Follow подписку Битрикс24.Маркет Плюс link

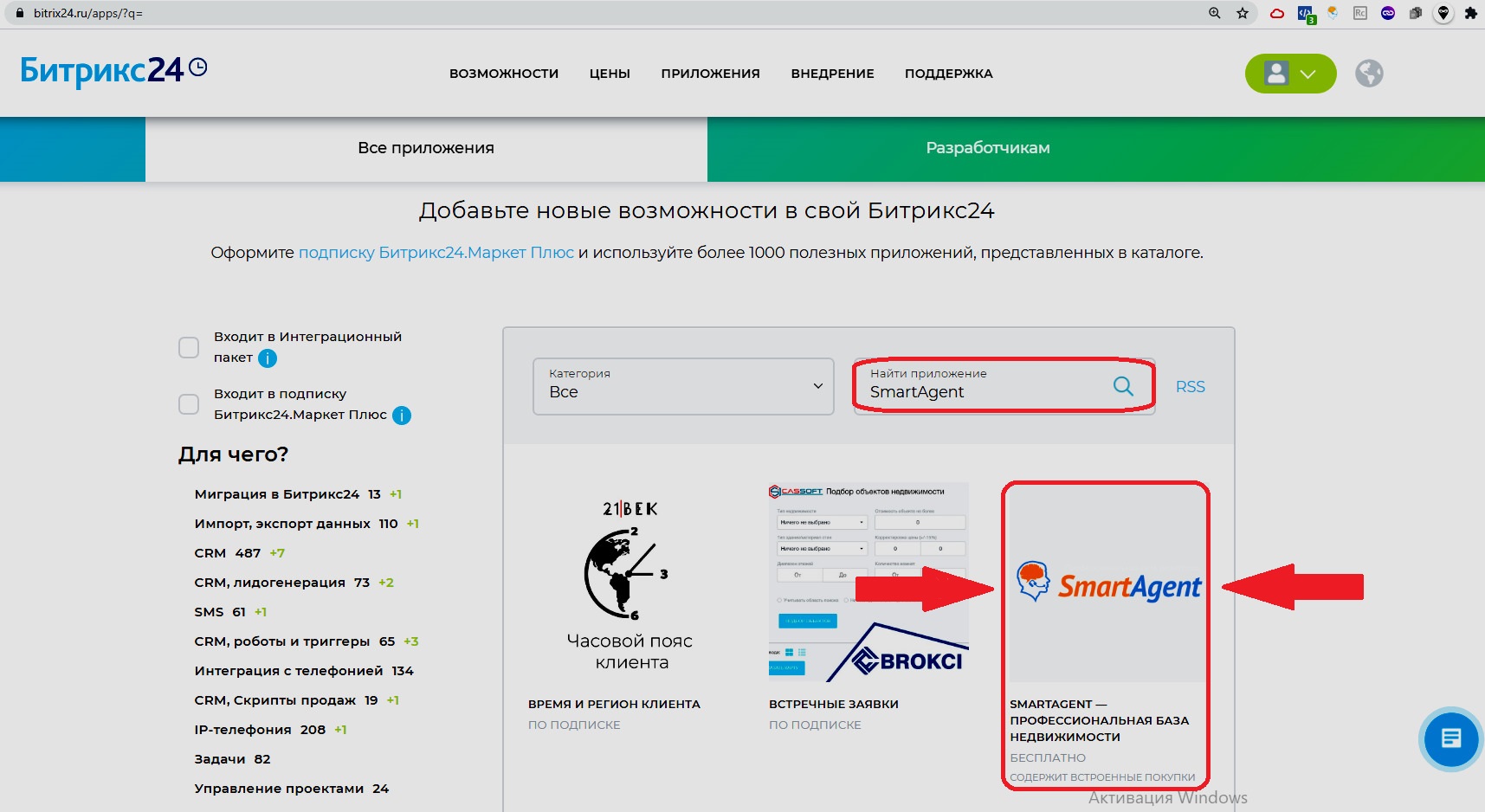(x=436, y=253)
